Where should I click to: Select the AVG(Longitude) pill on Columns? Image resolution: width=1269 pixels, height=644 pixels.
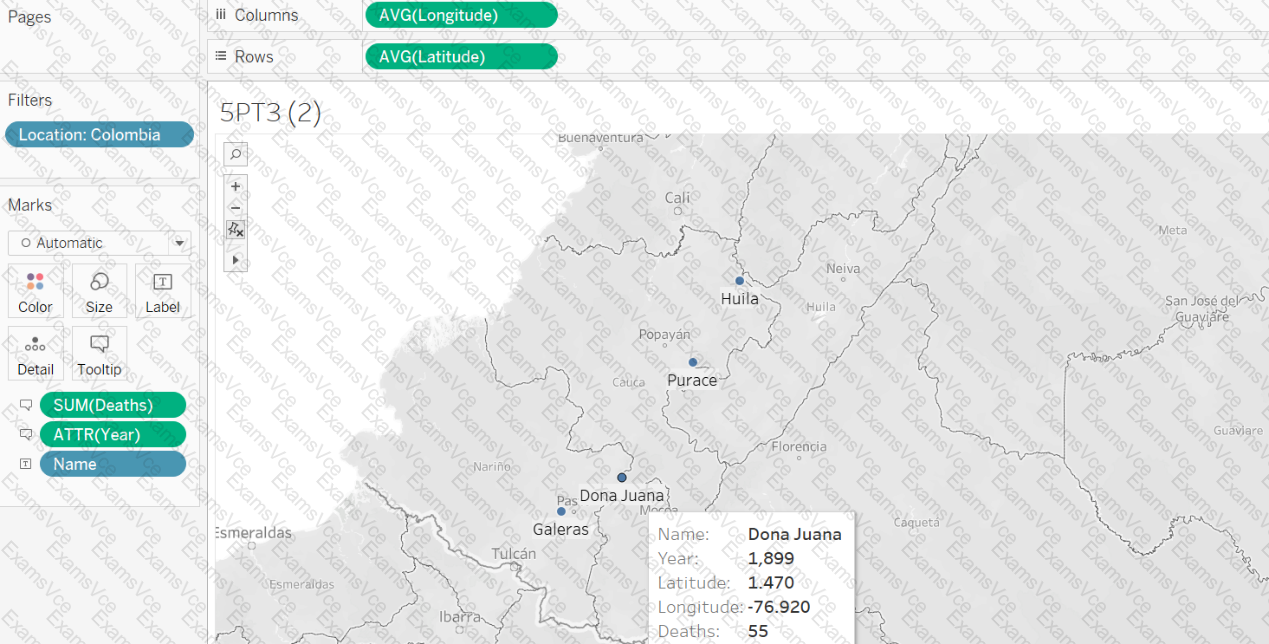(461, 15)
